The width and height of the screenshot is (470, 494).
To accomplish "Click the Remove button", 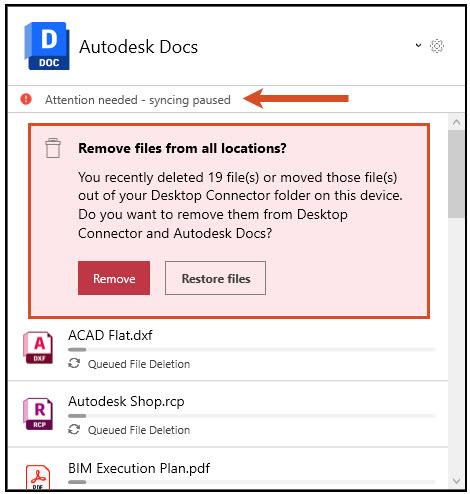I will (x=114, y=278).
